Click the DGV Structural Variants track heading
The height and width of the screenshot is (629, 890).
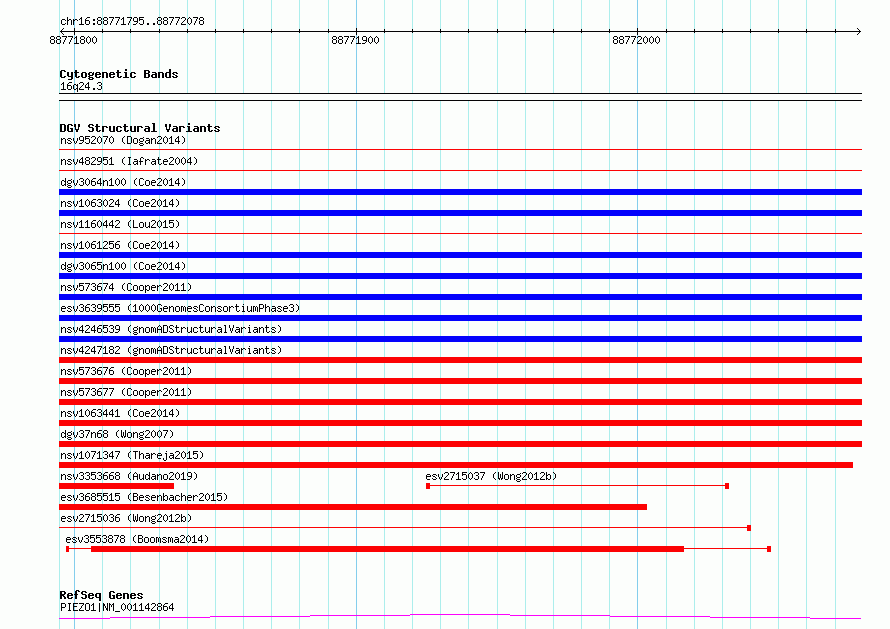(x=140, y=128)
